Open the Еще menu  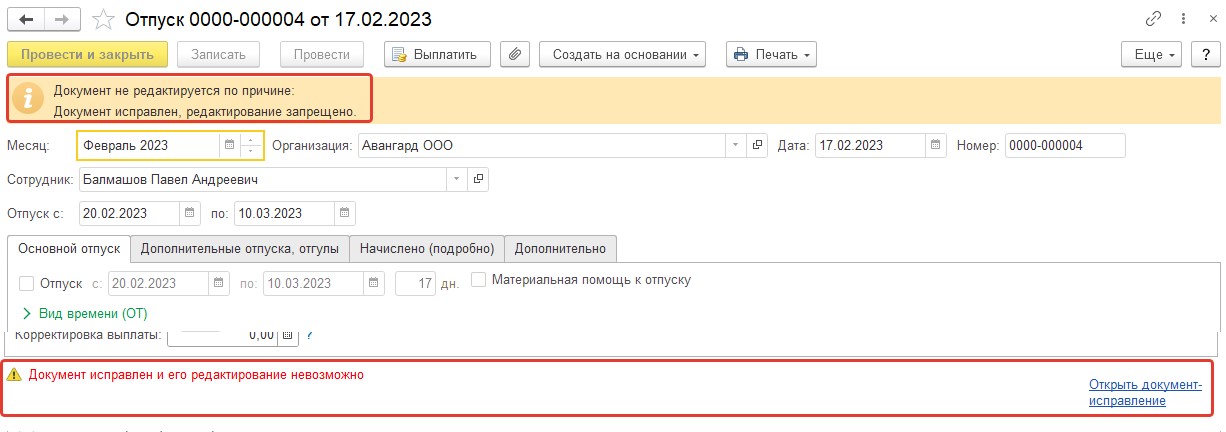coord(1153,54)
